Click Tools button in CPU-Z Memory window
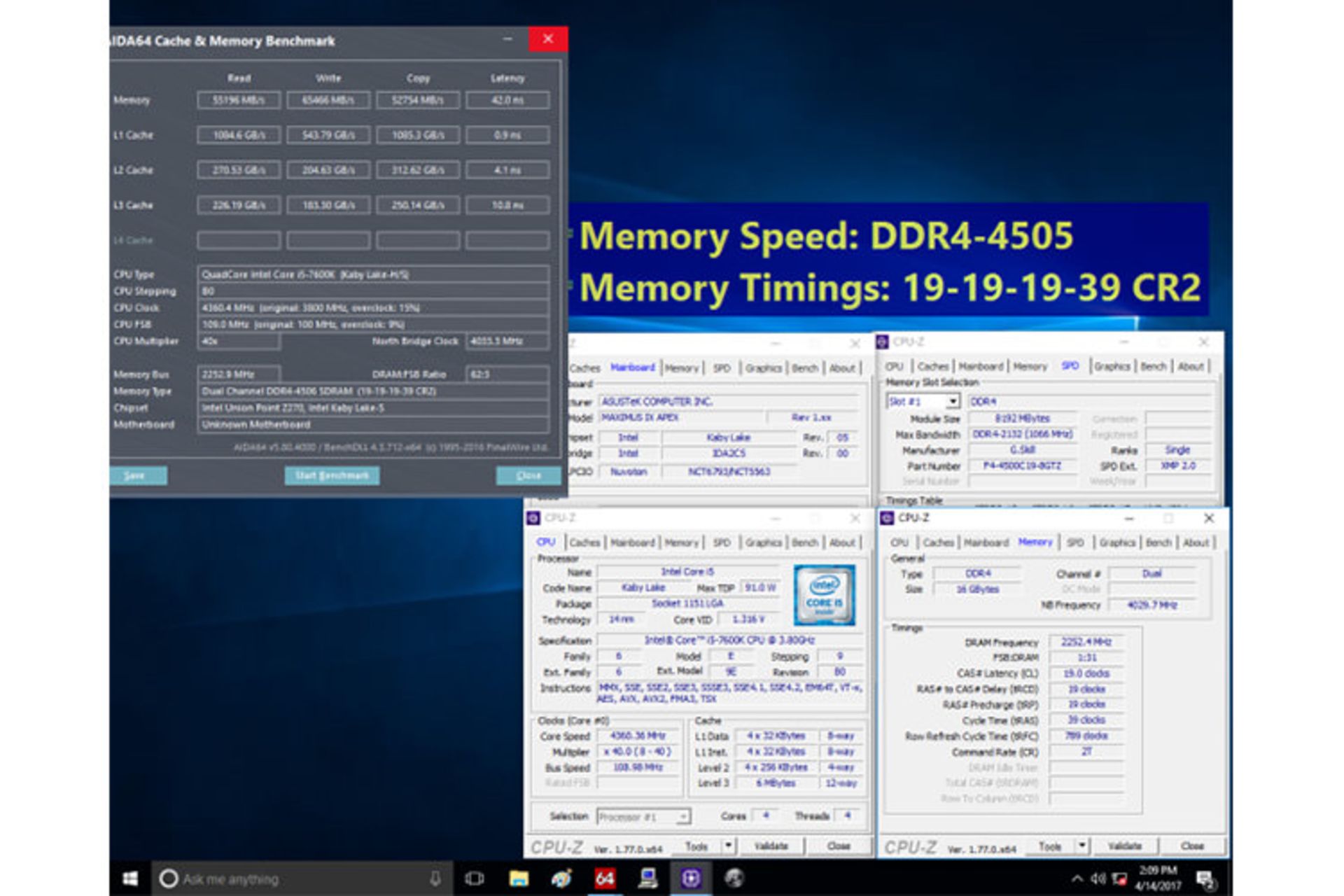Image resolution: width=1344 pixels, height=896 pixels. pos(1050,846)
